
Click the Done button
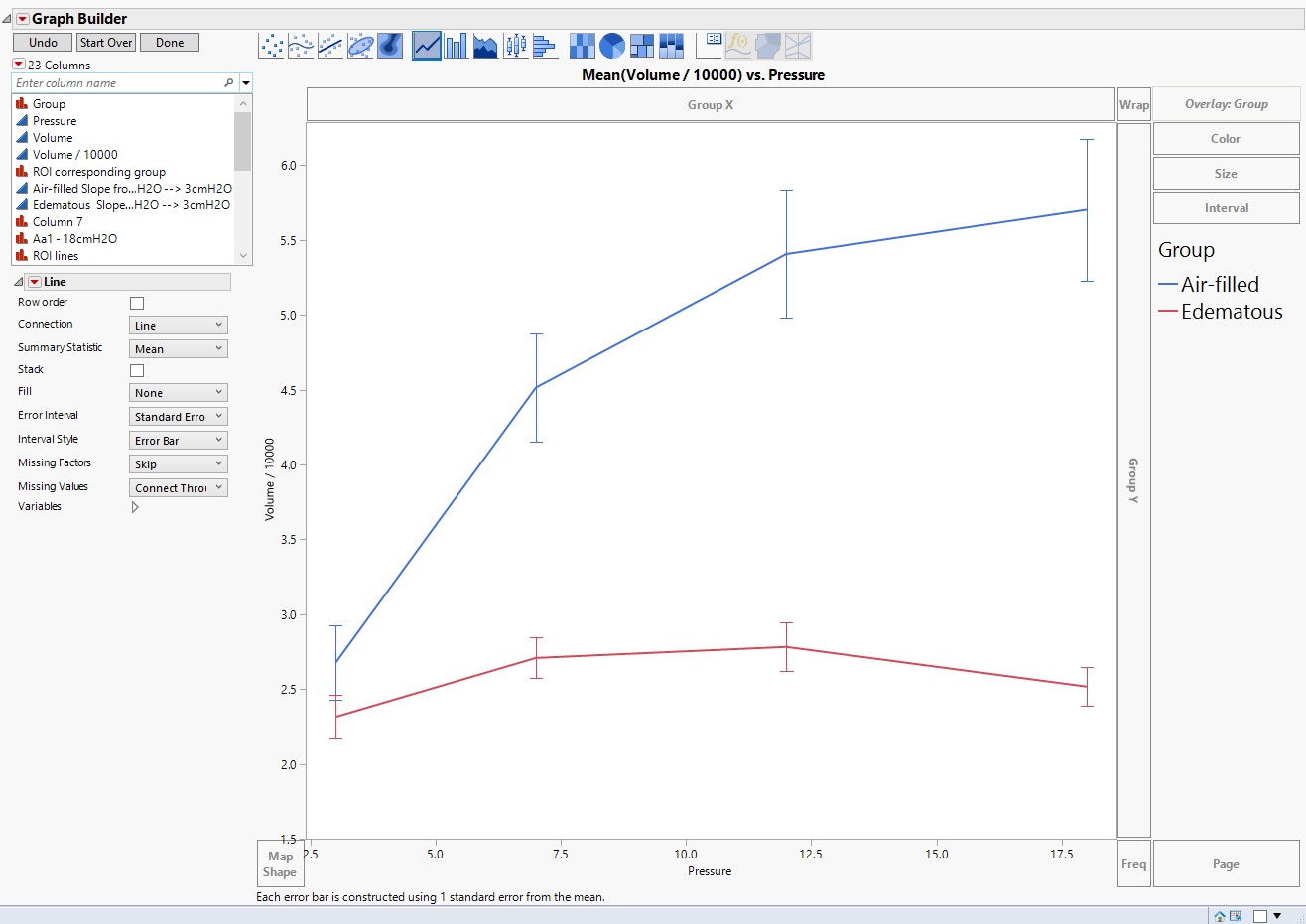pos(170,43)
